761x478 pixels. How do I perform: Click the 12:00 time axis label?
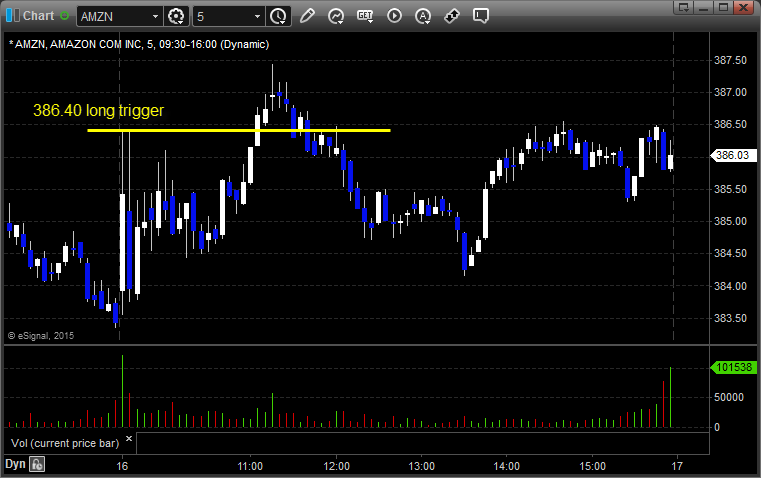pyautogui.click(x=336, y=466)
